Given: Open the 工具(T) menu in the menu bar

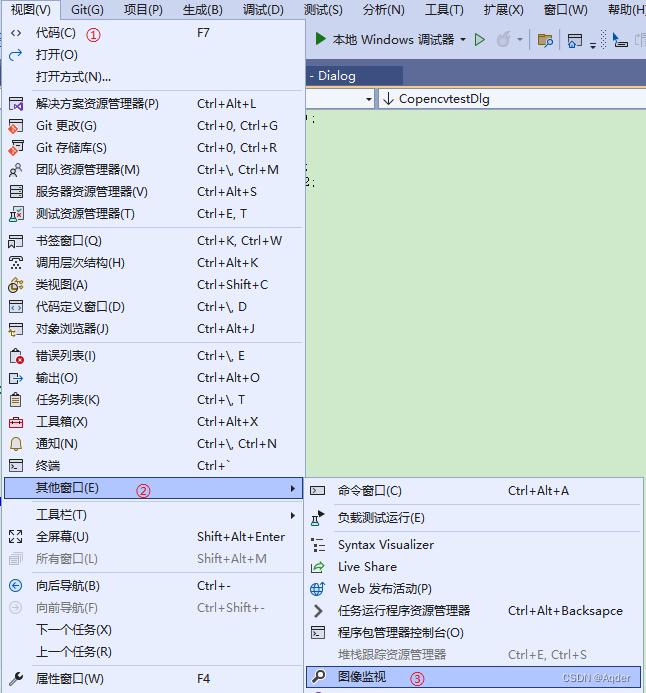Looking at the screenshot, I should tap(444, 10).
